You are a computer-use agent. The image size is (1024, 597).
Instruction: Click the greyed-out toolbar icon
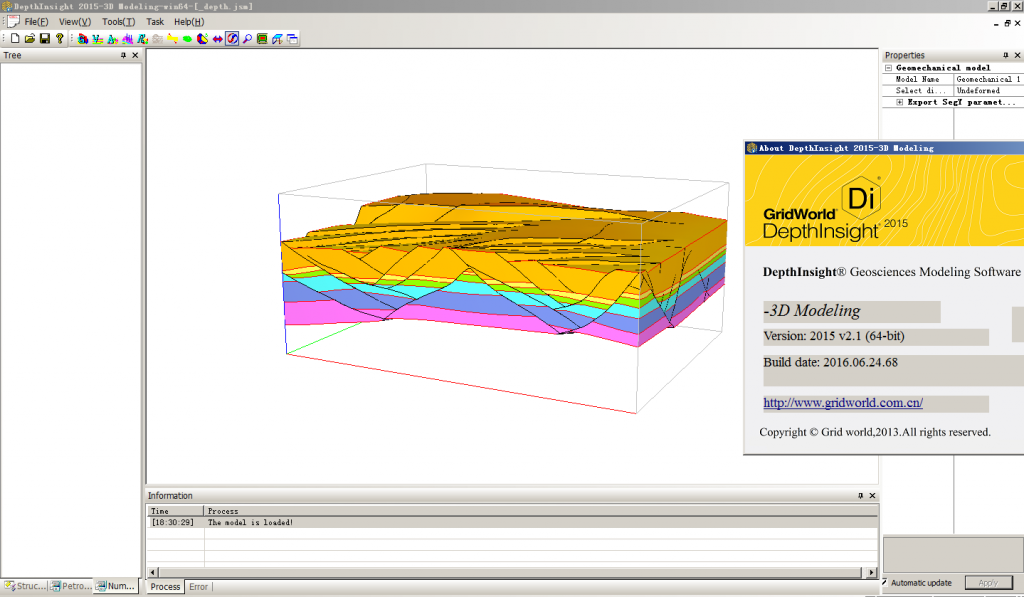157,39
